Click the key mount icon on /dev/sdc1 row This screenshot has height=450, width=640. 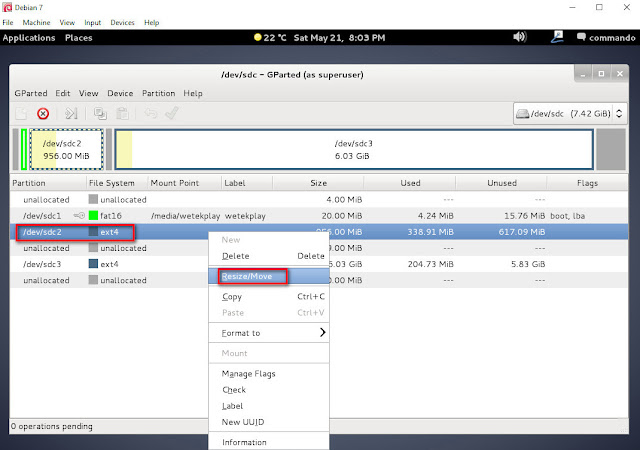[79, 216]
